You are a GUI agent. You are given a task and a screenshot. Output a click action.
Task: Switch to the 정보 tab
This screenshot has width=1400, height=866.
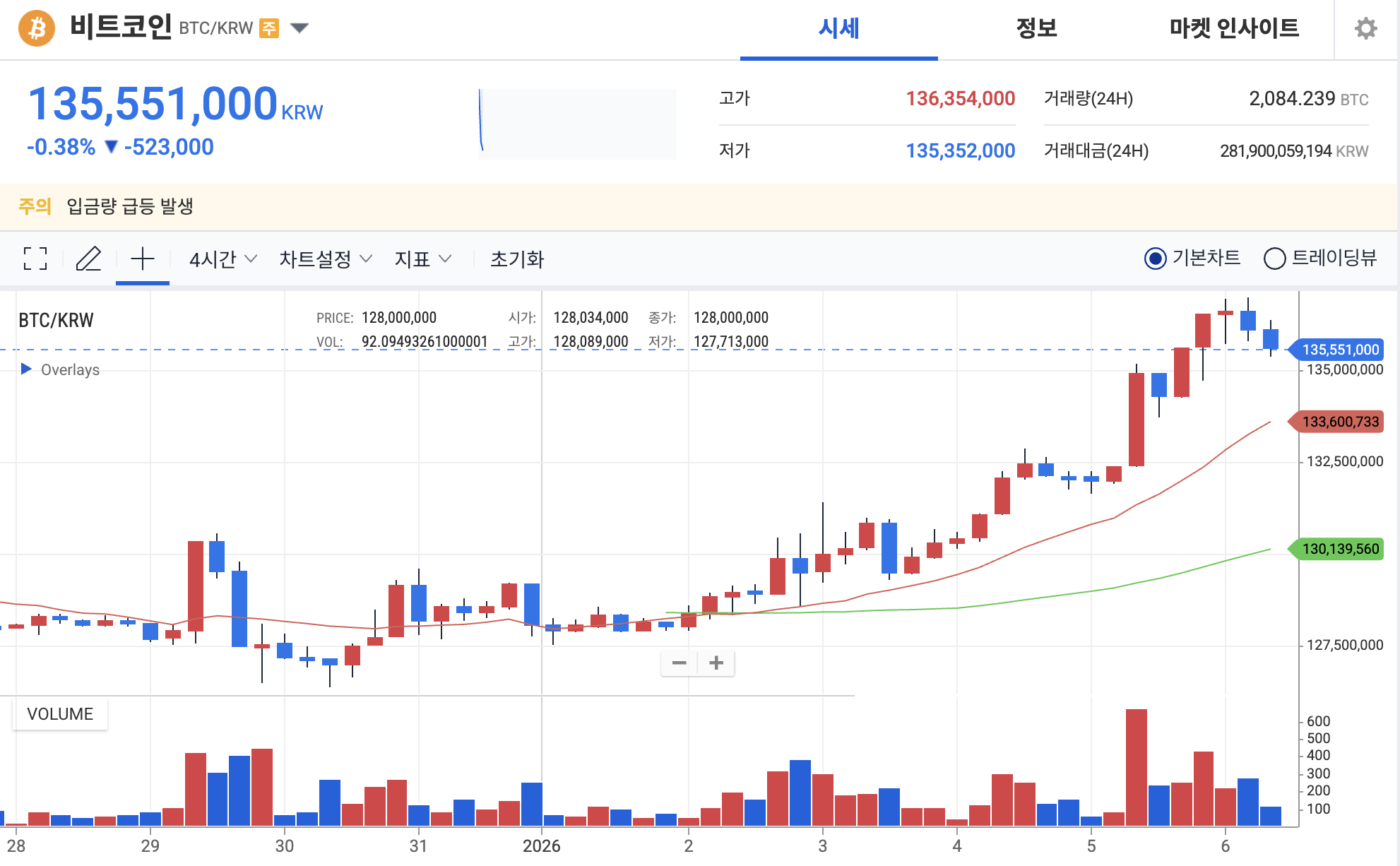(1033, 28)
